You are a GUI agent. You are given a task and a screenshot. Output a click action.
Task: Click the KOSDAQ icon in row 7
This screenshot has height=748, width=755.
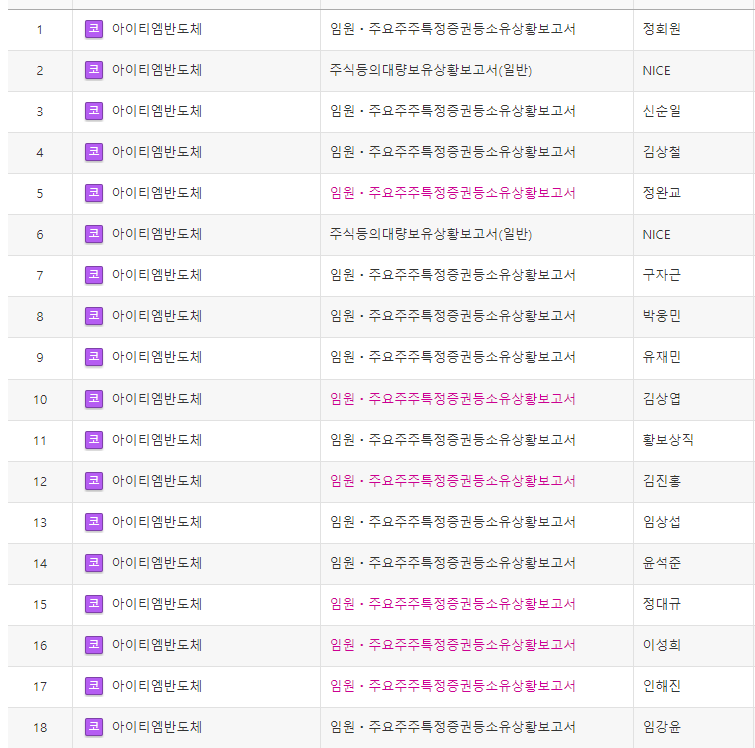94,275
